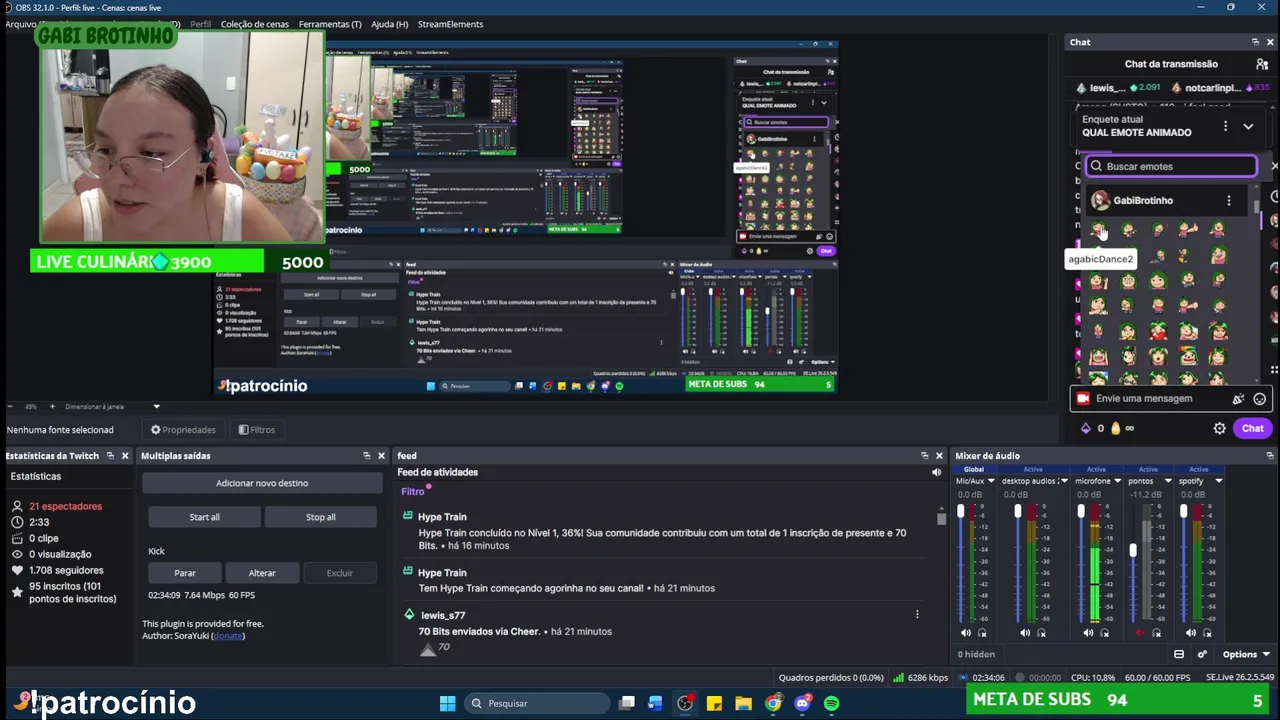Undock Estatísticas da Twitch panel

tap(110, 456)
